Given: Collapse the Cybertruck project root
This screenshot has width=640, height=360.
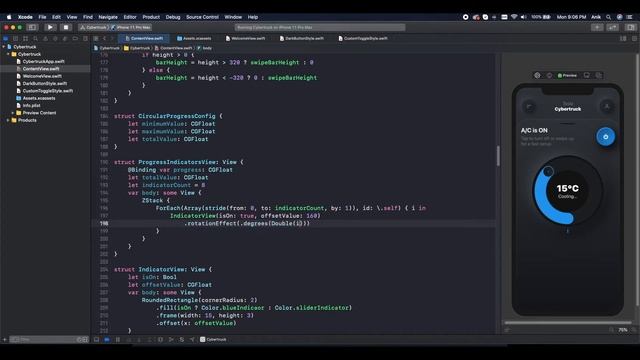Looking at the screenshot, I should click(x=4, y=47).
